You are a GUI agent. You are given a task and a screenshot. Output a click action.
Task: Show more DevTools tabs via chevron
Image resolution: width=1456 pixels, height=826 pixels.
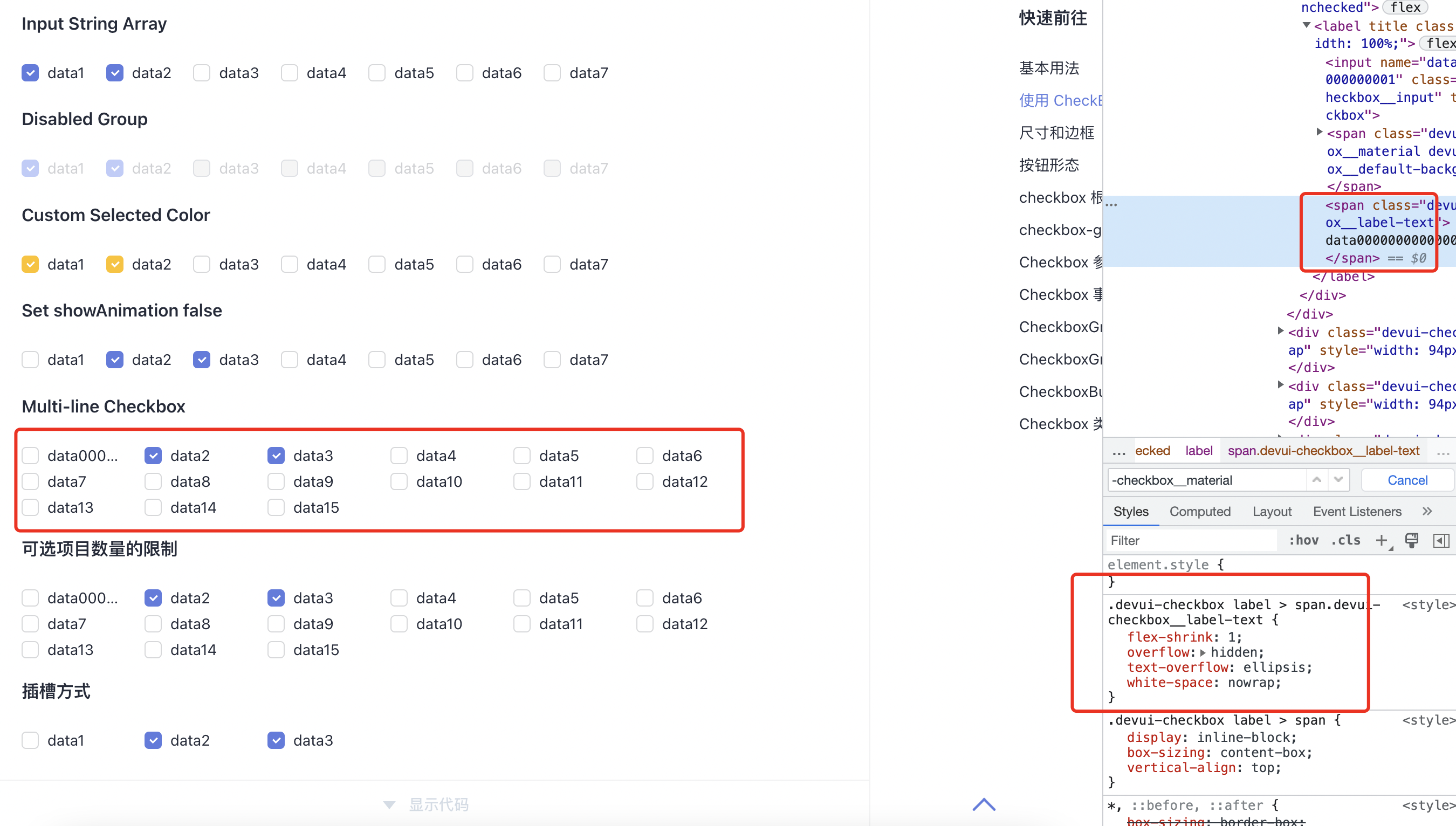(1427, 511)
